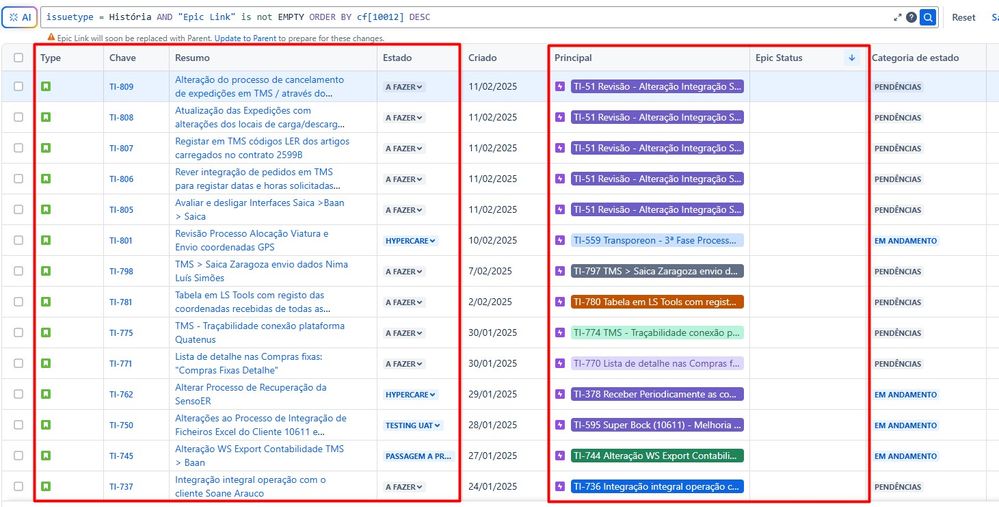Click the epic icon beside TI-378 Receber
Image resolution: width=999 pixels, height=507 pixels.
coord(560,394)
